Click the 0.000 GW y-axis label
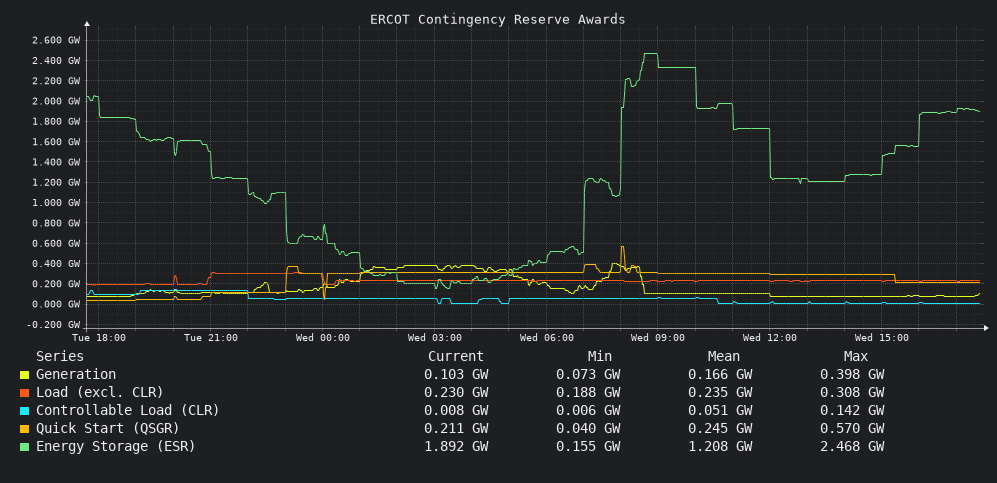This screenshot has width=997, height=483. point(56,304)
